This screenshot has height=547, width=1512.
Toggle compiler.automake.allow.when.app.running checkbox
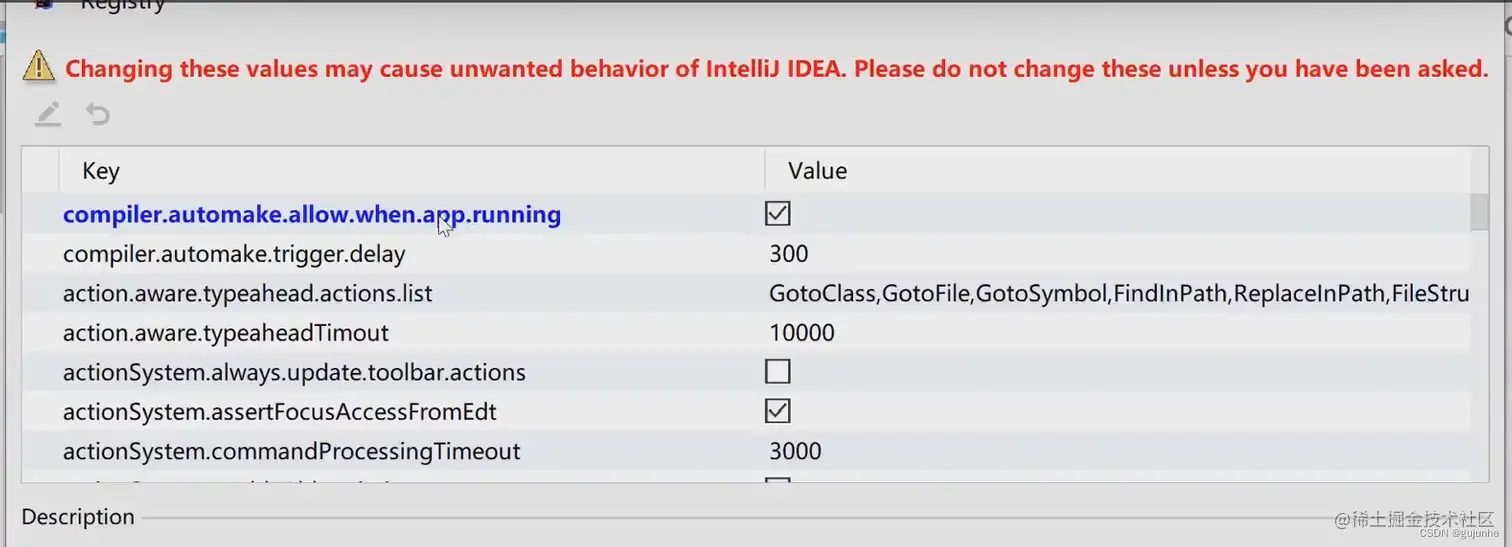pyautogui.click(x=777, y=213)
